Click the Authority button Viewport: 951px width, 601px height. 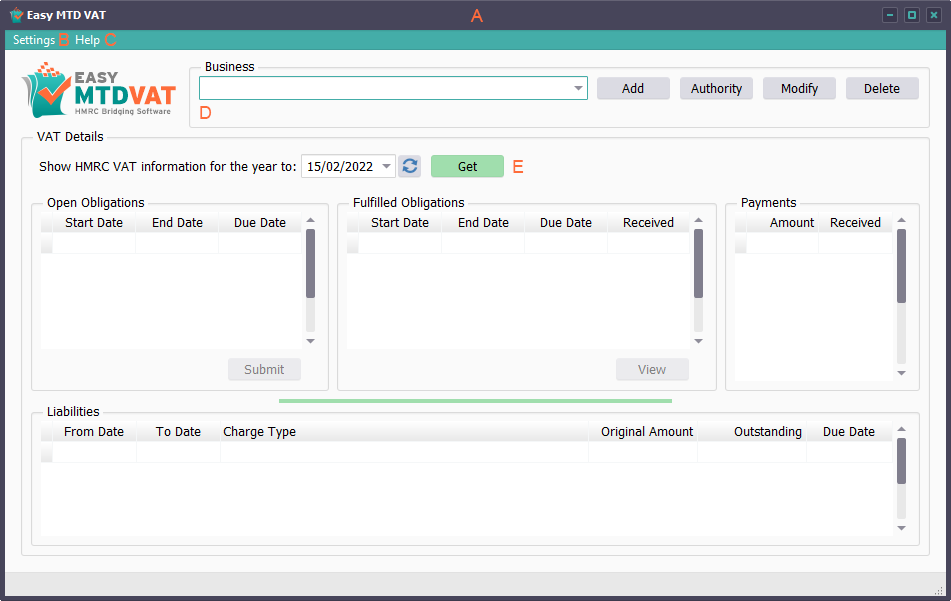click(716, 89)
